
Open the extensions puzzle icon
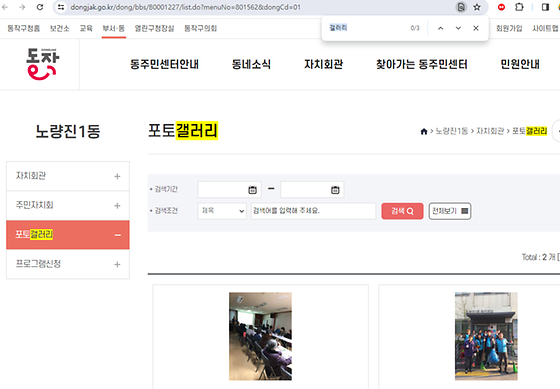(x=519, y=7)
